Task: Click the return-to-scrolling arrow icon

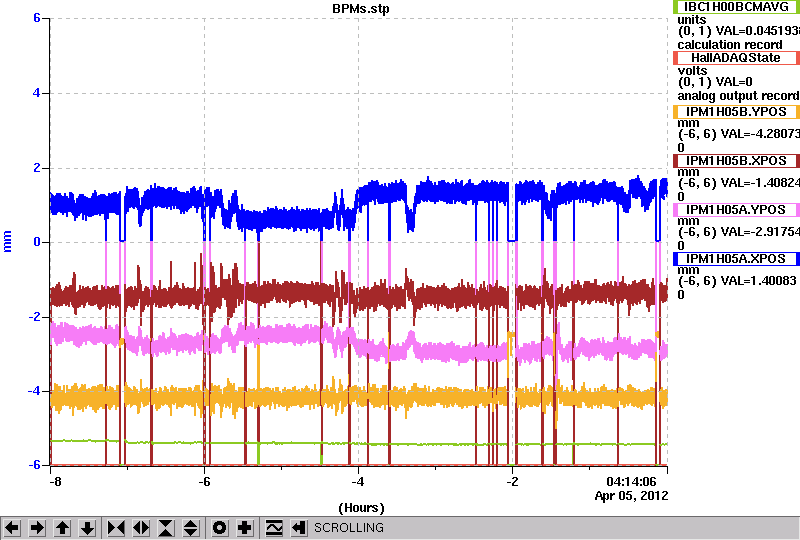Action: 299,528
